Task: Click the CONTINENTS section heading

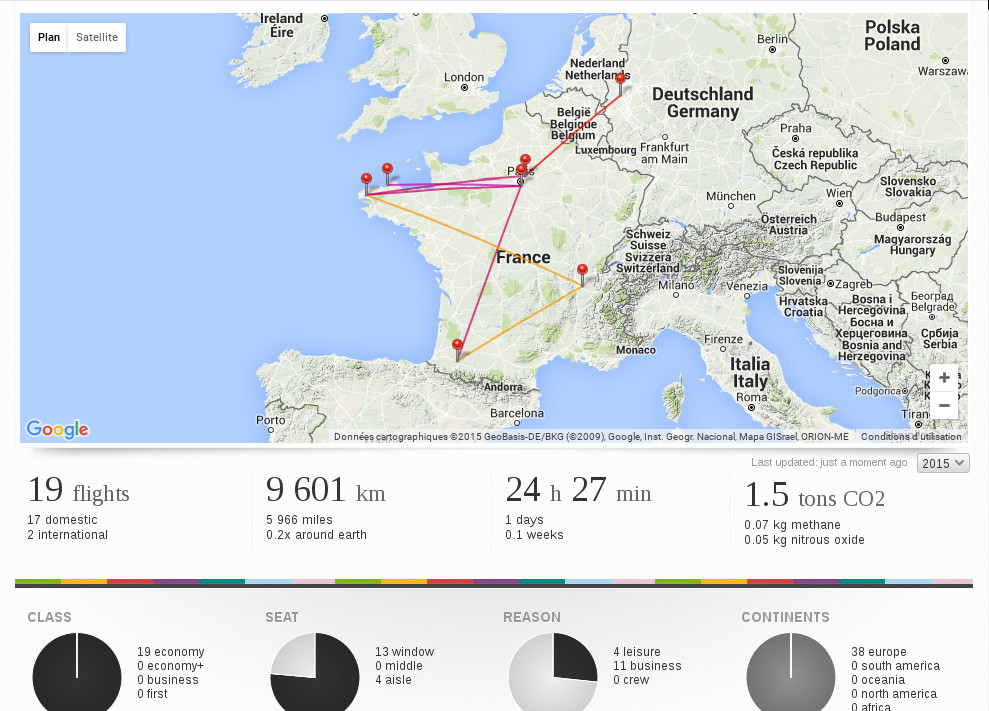Action: tap(785, 618)
